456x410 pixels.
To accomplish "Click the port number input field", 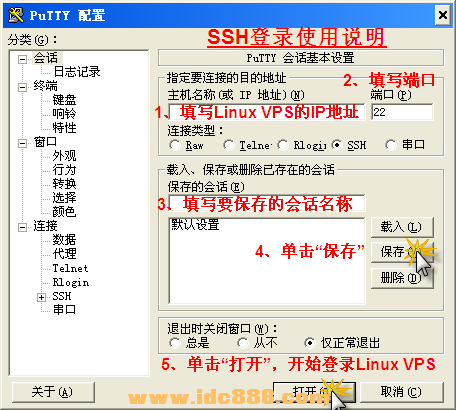I will point(402,112).
